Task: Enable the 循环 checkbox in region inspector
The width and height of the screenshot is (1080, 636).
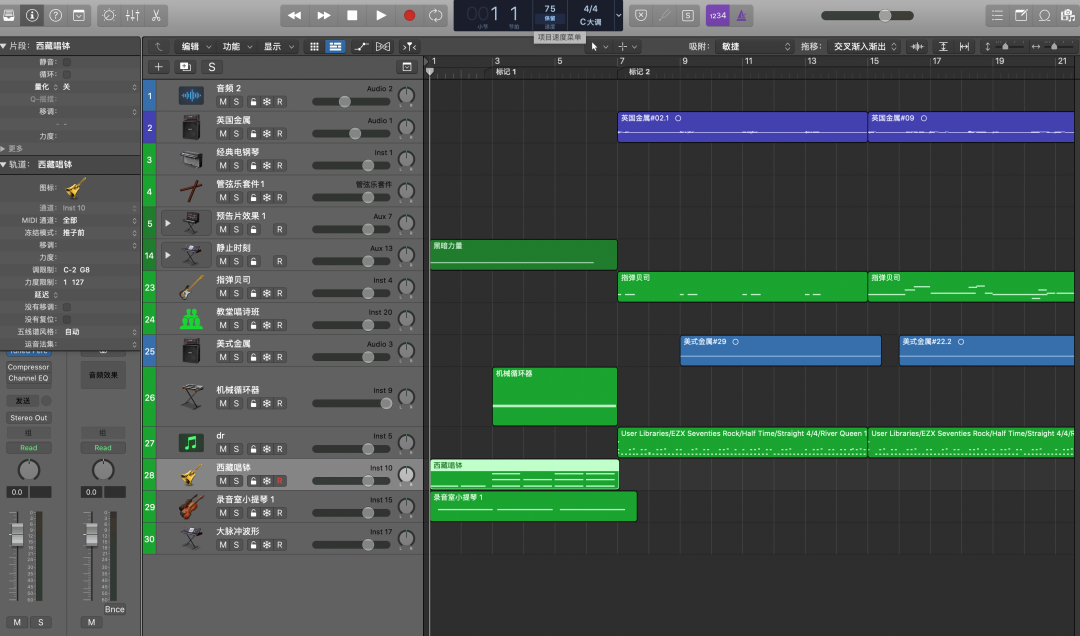Action: click(x=67, y=74)
